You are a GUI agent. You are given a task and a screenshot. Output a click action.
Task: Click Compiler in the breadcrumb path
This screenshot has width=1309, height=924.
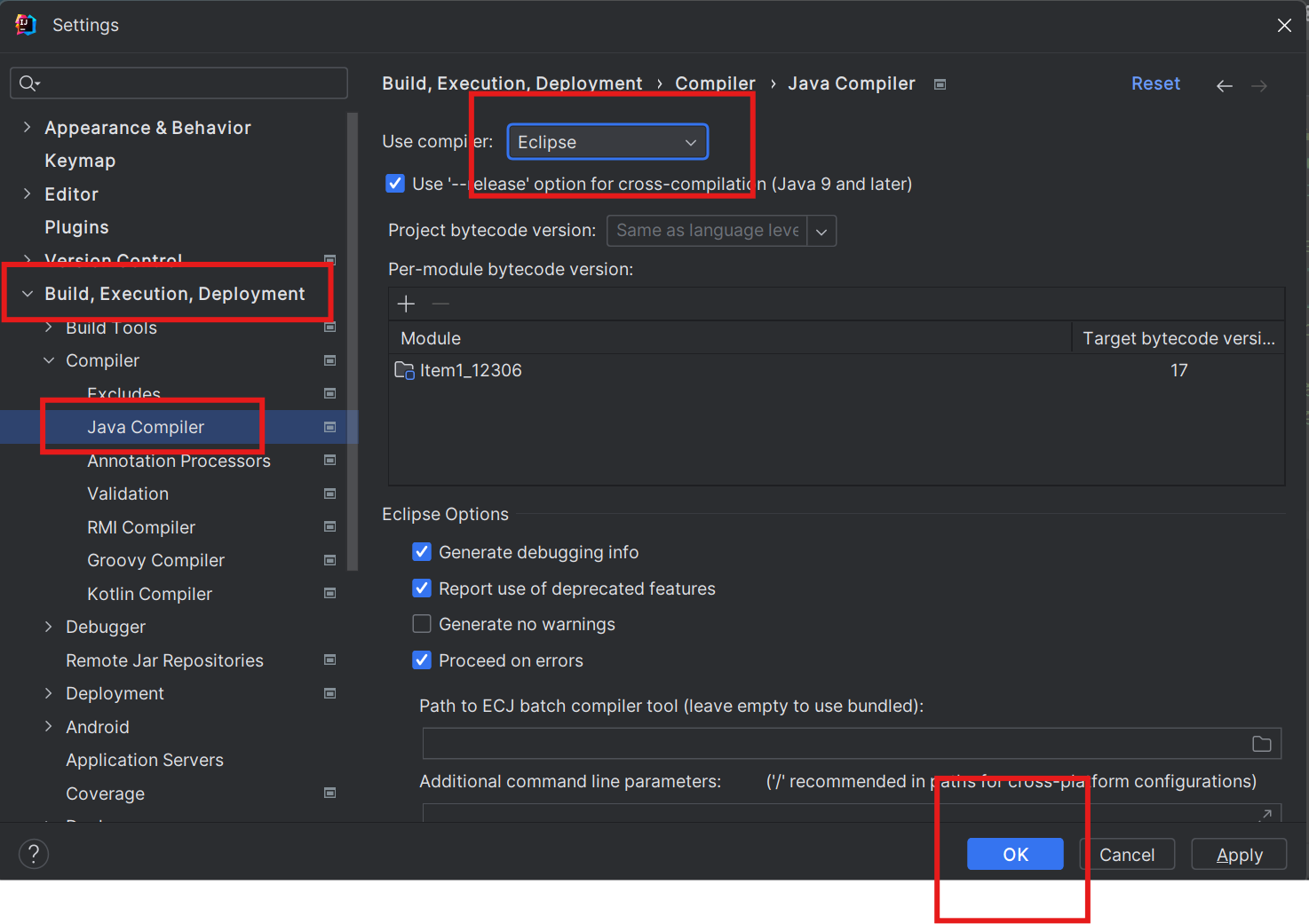(x=715, y=83)
